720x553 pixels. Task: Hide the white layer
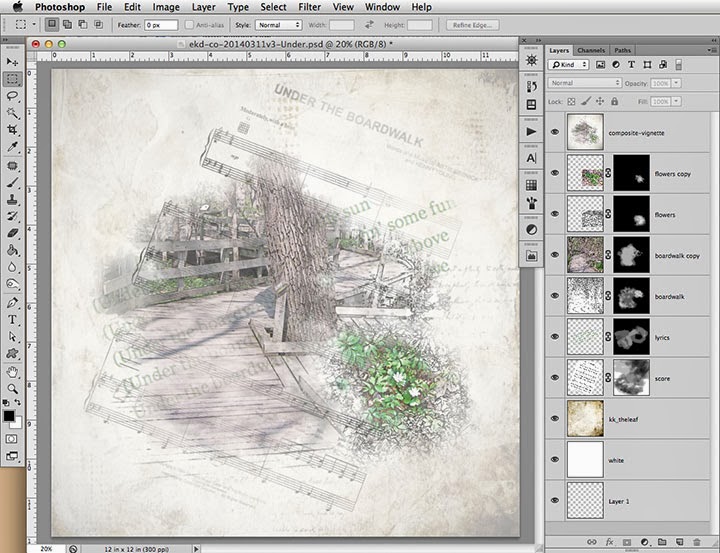[555, 459]
